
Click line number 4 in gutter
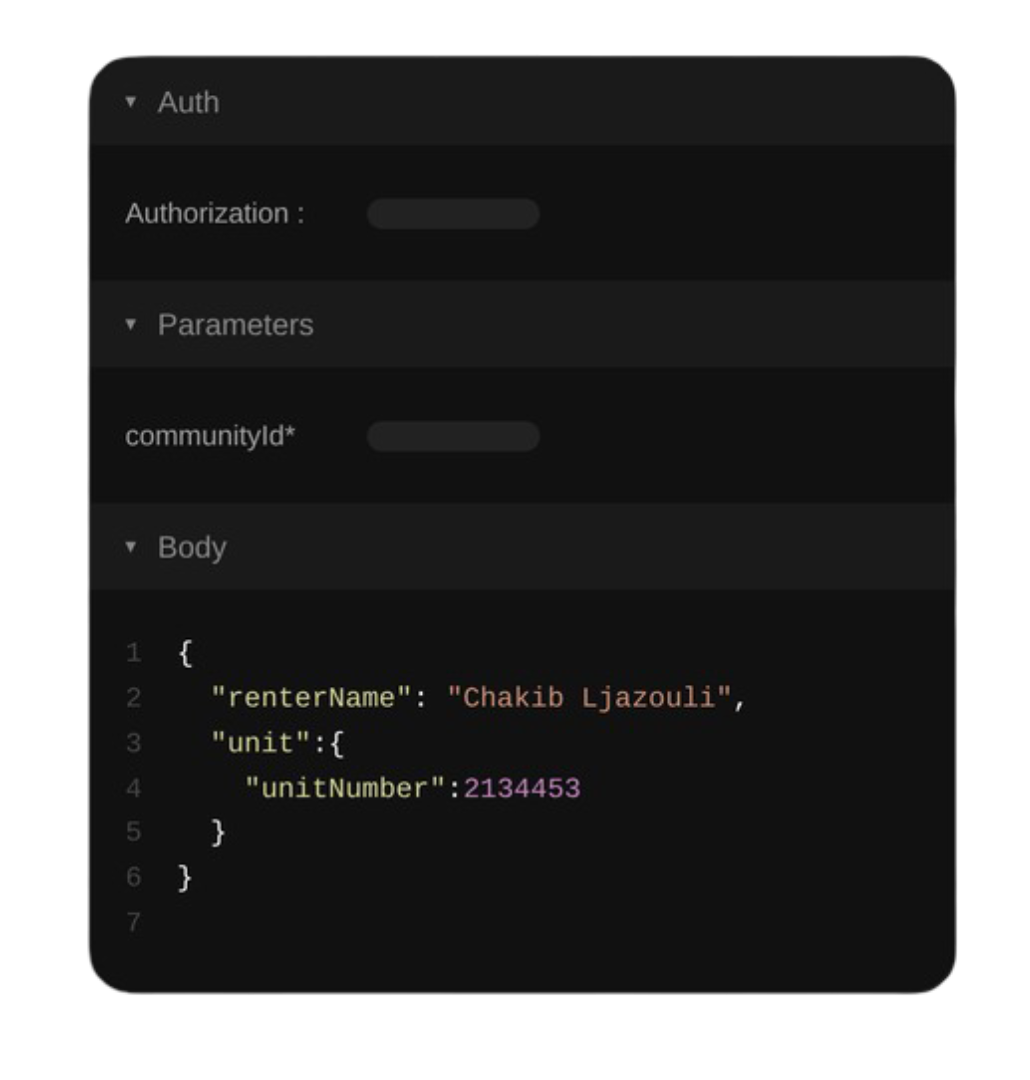[x=134, y=789]
